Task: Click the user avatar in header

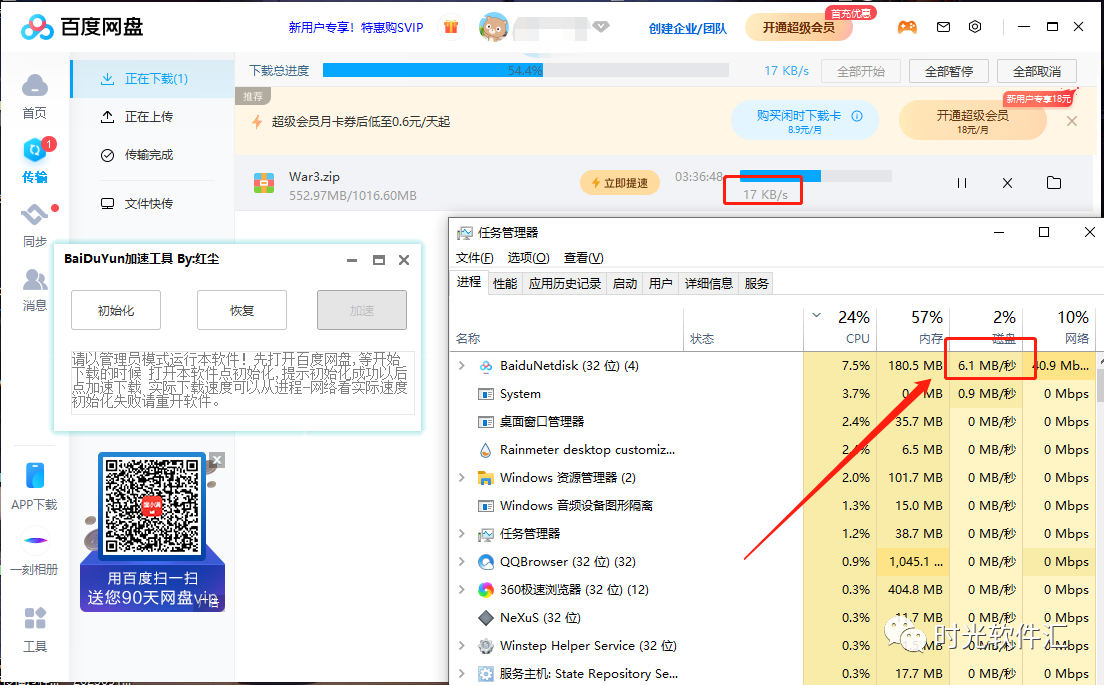Action: click(494, 27)
